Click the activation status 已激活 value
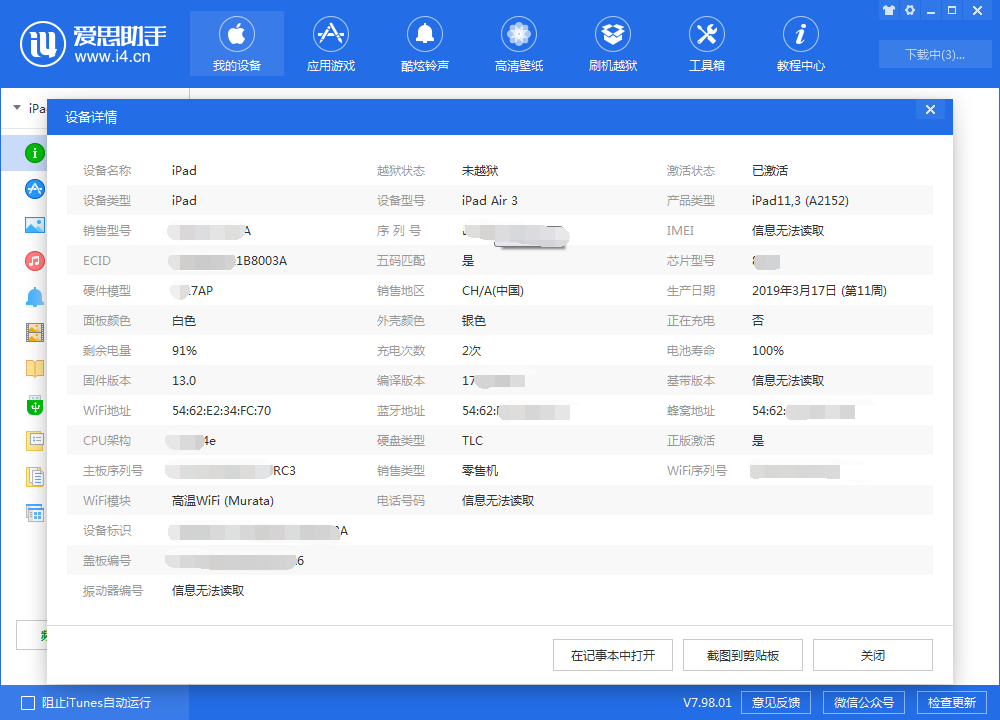The width and height of the screenshot is (1000, 720). [x=770, y=171]
